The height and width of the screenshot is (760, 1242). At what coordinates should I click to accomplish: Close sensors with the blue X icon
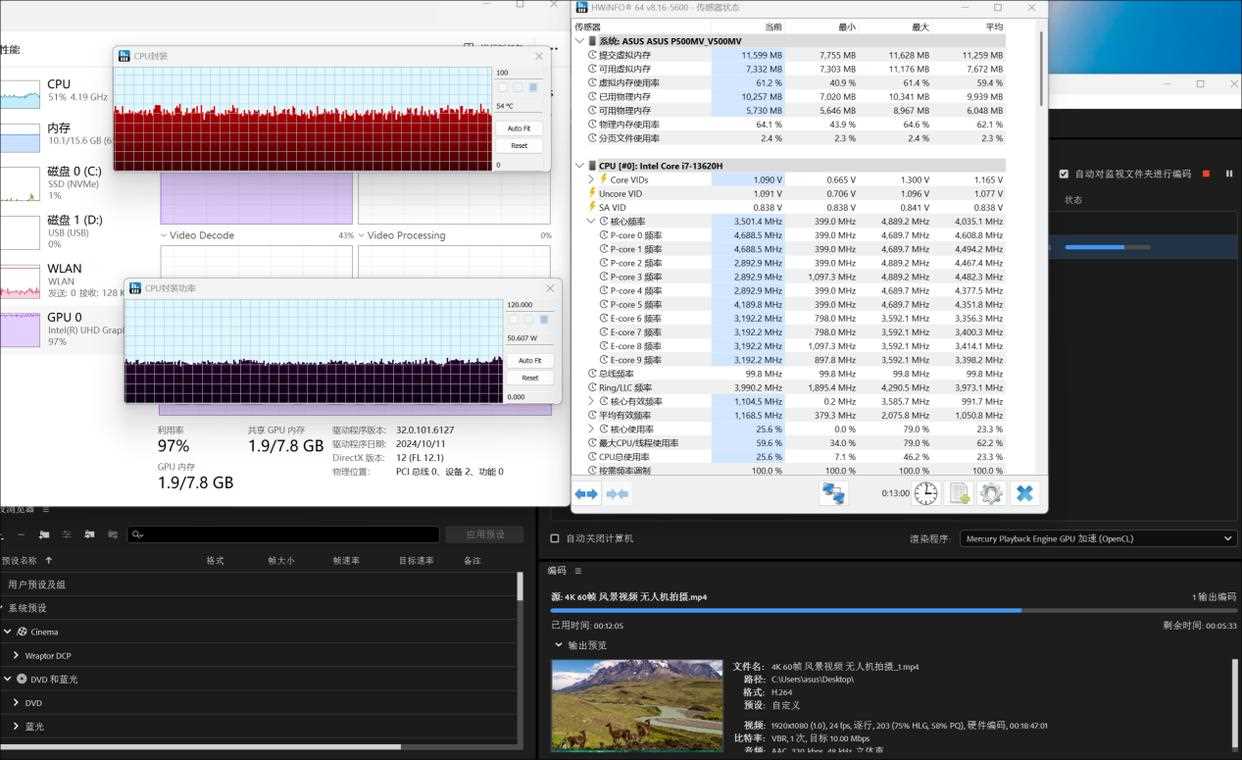tap(1024, 493)
